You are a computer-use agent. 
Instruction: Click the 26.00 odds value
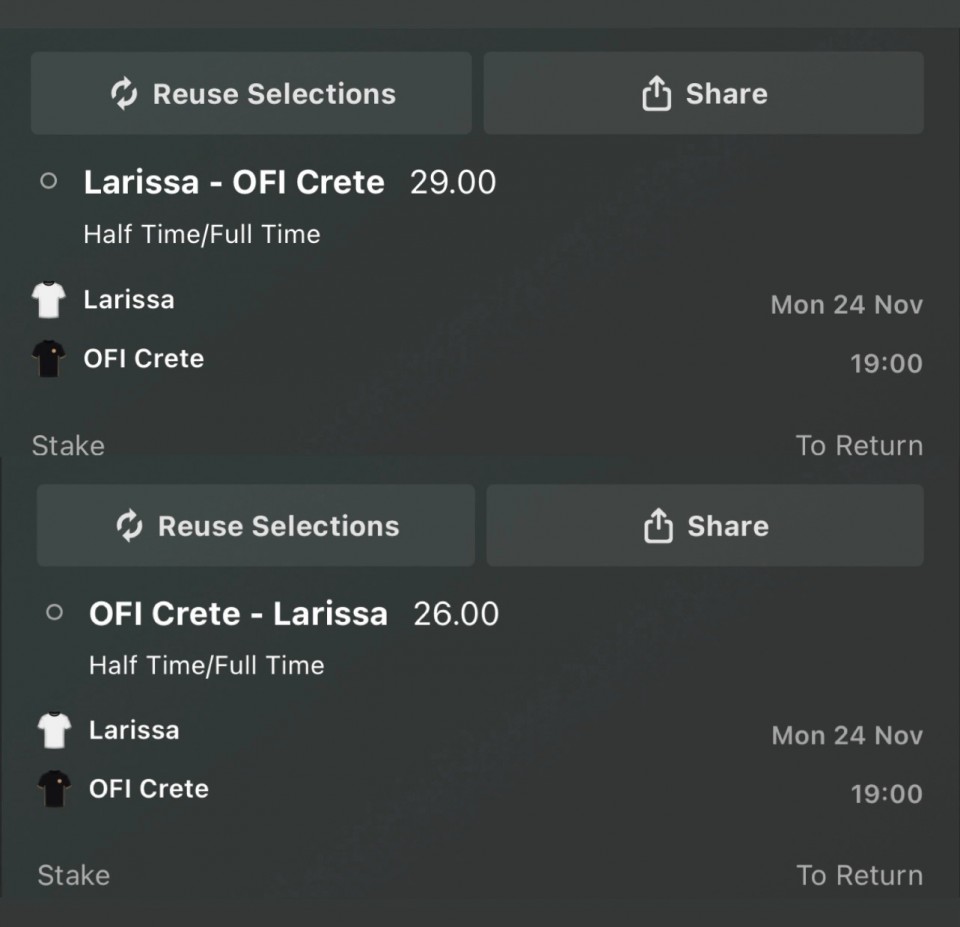456,613
